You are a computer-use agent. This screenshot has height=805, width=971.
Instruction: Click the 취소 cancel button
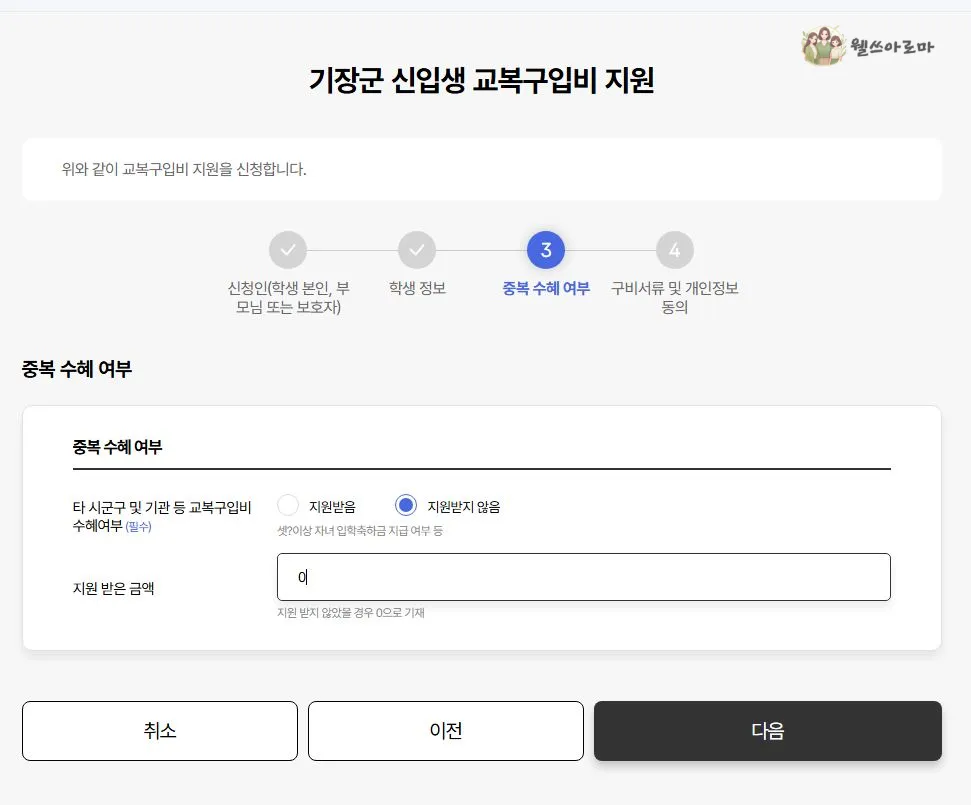160,731
